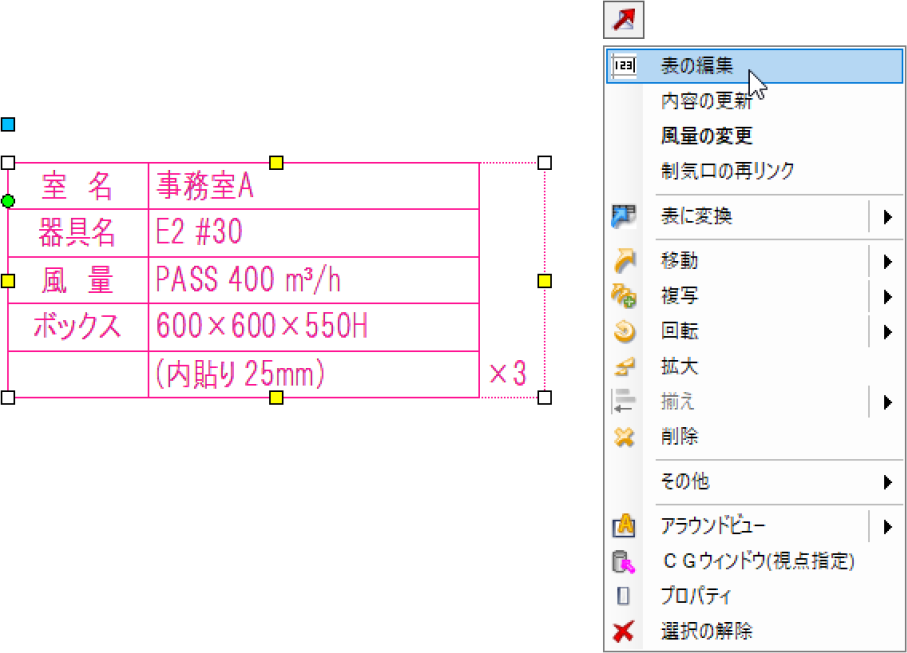Click the ×3 quantity text
The width and height of the screenshot is (907, 653).
(x=508, y=373)
